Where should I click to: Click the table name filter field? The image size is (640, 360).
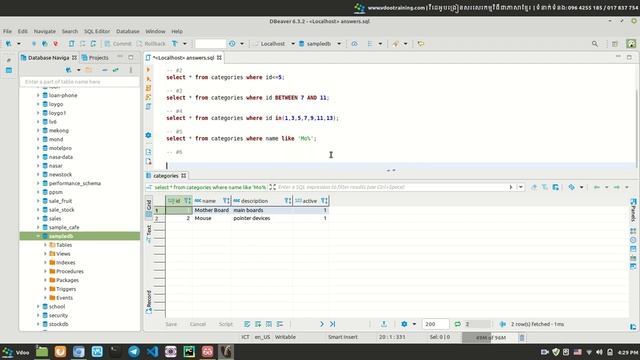click(80, 82)
